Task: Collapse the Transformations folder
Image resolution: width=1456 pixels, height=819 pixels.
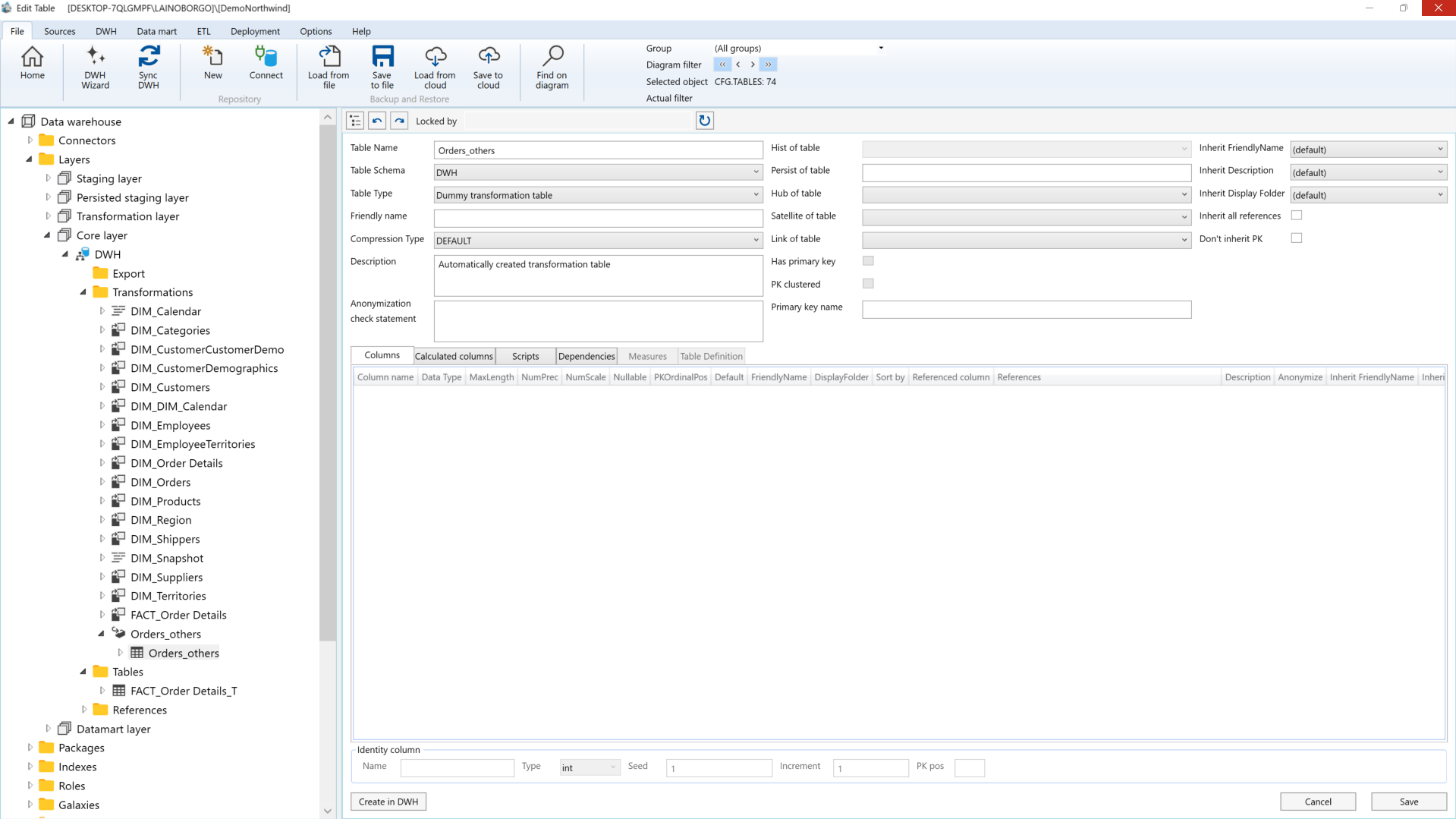Action: pyautogui.click(x=83, y=292)
